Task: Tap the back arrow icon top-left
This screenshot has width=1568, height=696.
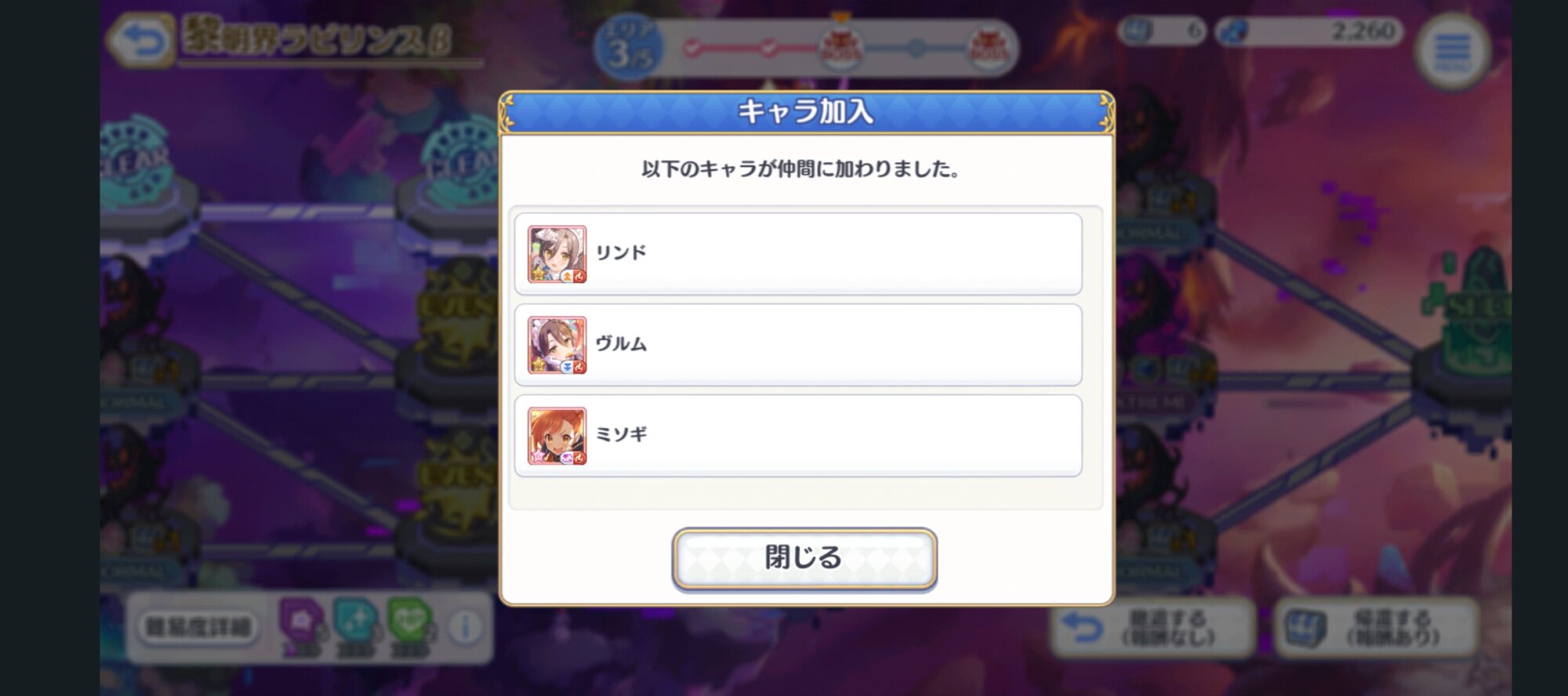Action: click(140, 41)
